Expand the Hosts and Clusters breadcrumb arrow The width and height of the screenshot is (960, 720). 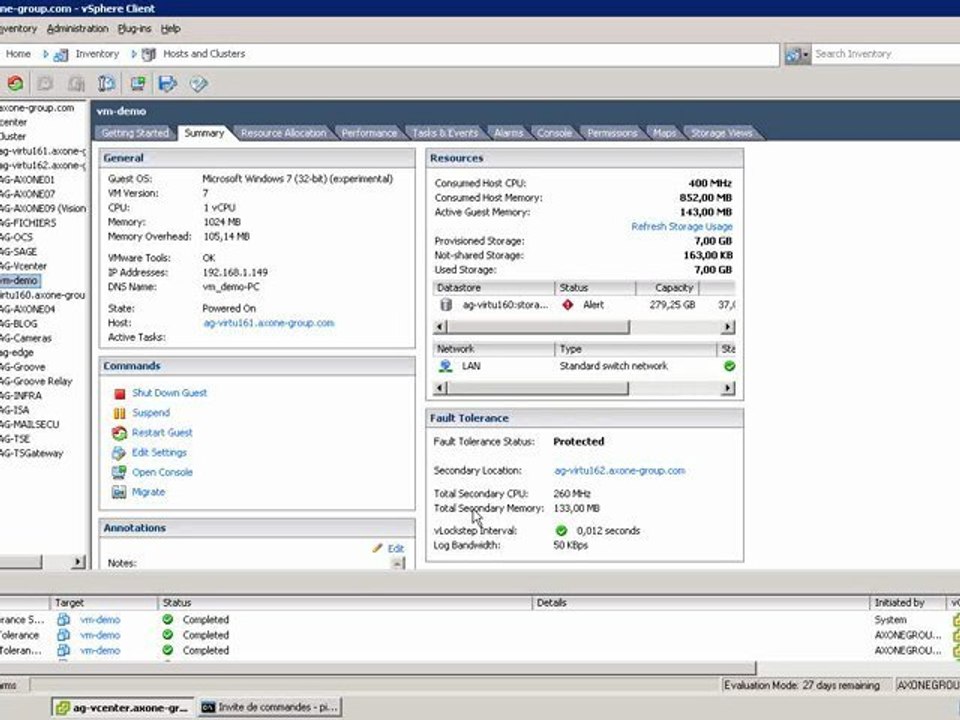(133, 54)
